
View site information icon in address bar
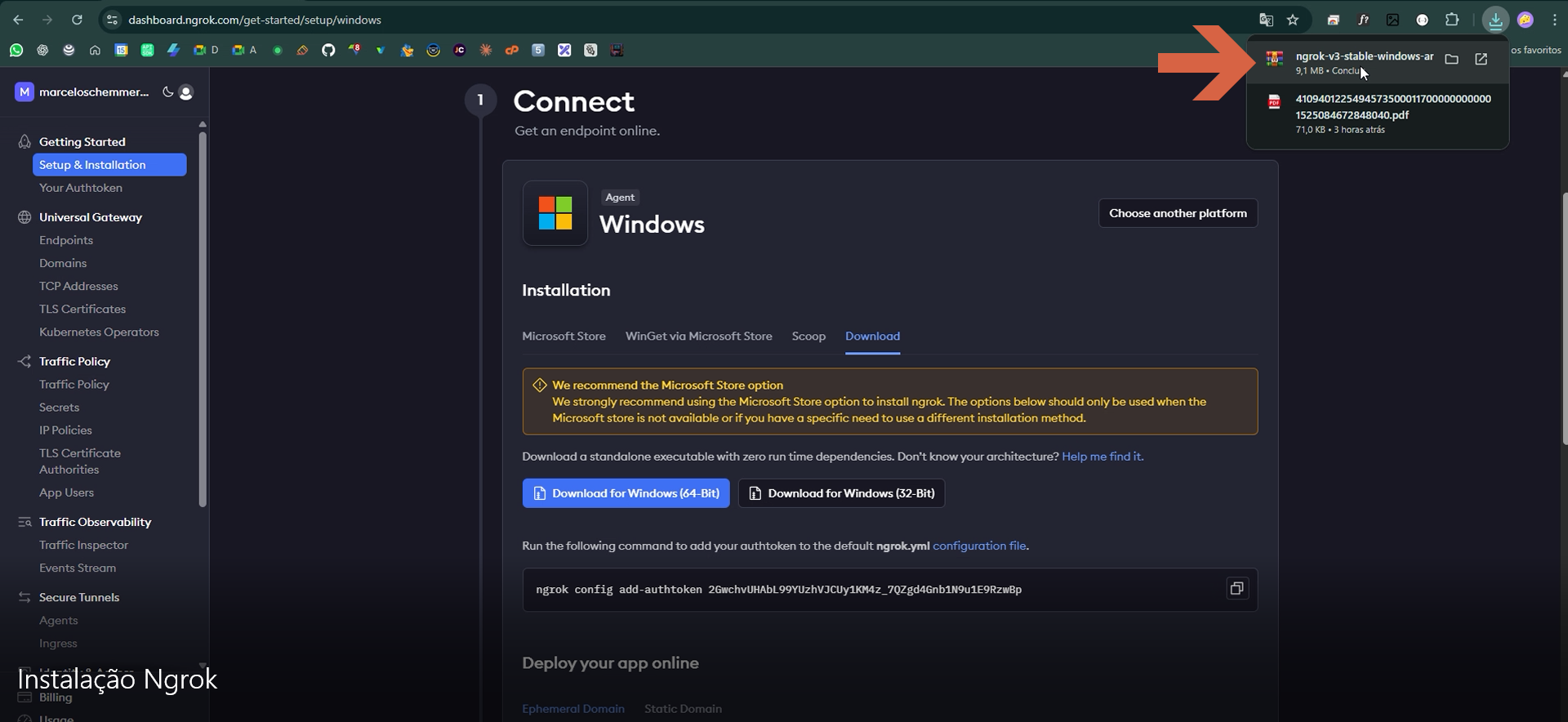112,20
